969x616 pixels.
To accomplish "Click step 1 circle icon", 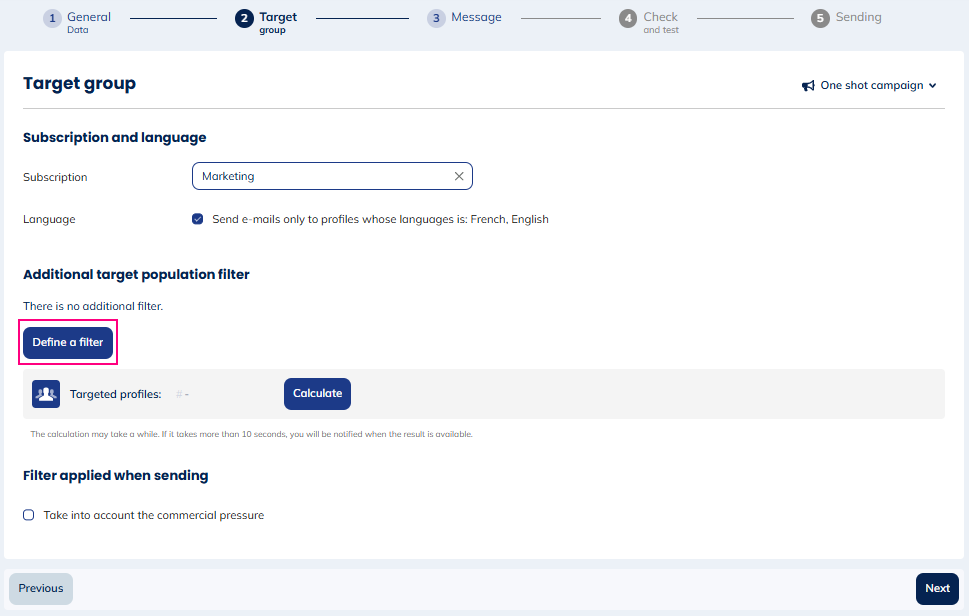I will [x=52, y=19].
